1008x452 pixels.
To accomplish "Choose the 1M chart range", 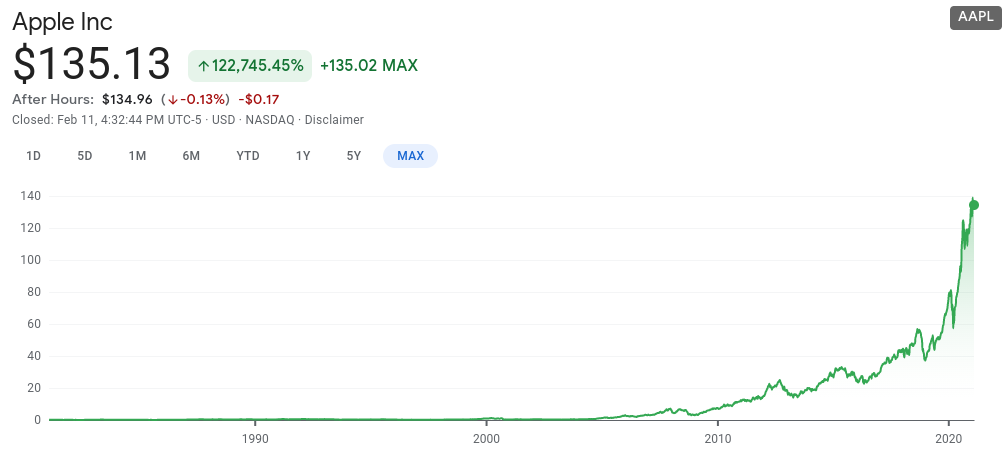I will point(138,156).
